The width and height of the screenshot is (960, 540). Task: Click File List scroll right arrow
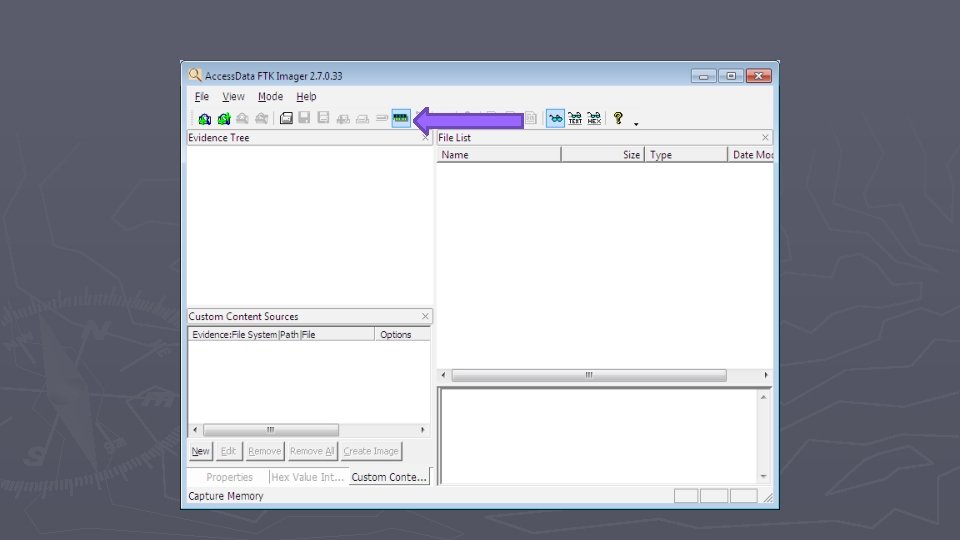pos(766,375)
